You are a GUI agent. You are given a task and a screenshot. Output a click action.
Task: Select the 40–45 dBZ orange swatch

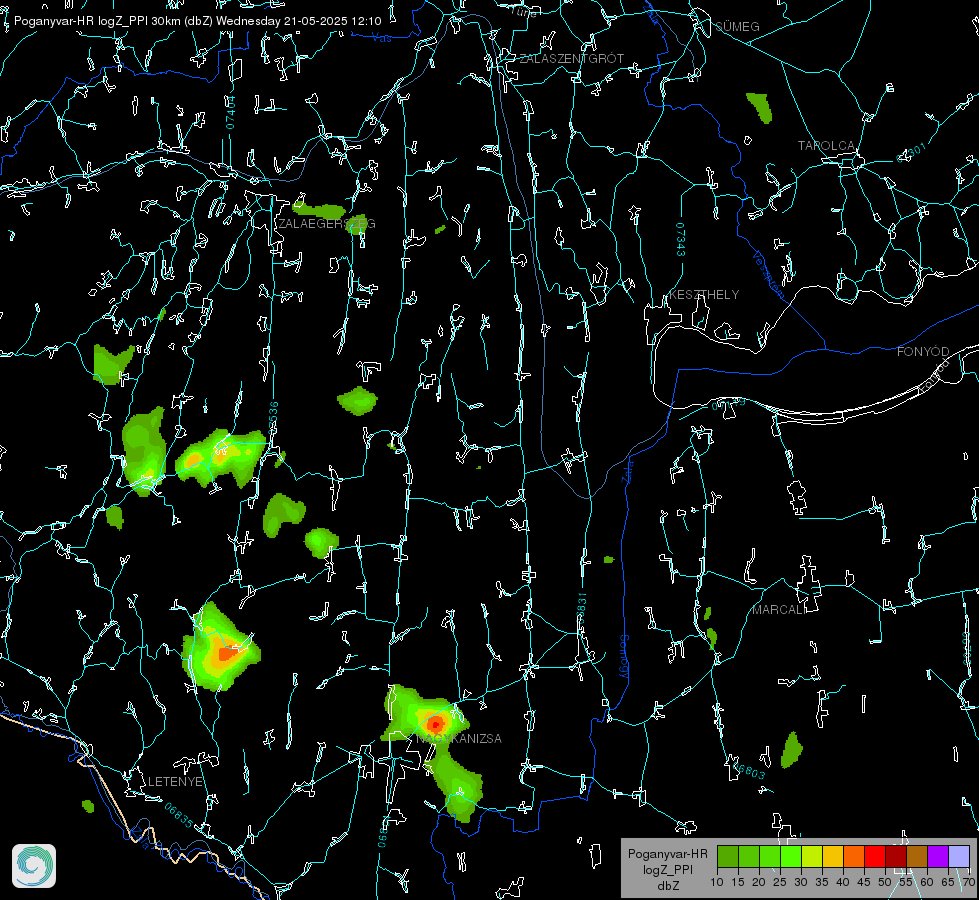coord(854,856)
